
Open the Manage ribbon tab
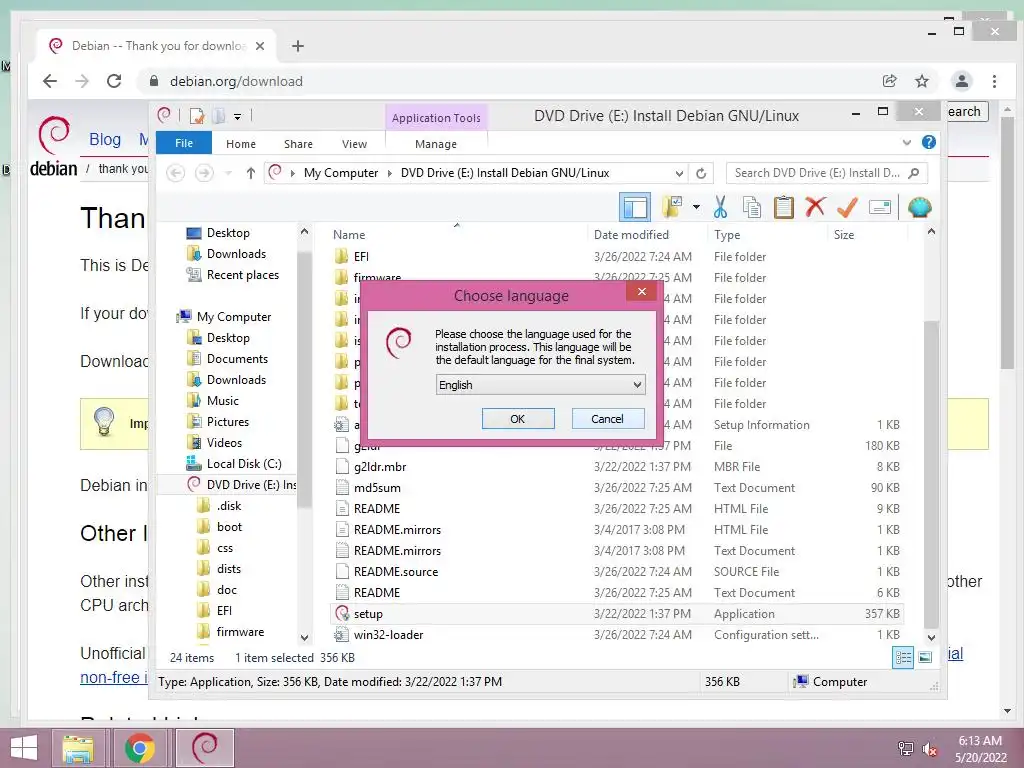pyautogui.click(x=436, y=144)
